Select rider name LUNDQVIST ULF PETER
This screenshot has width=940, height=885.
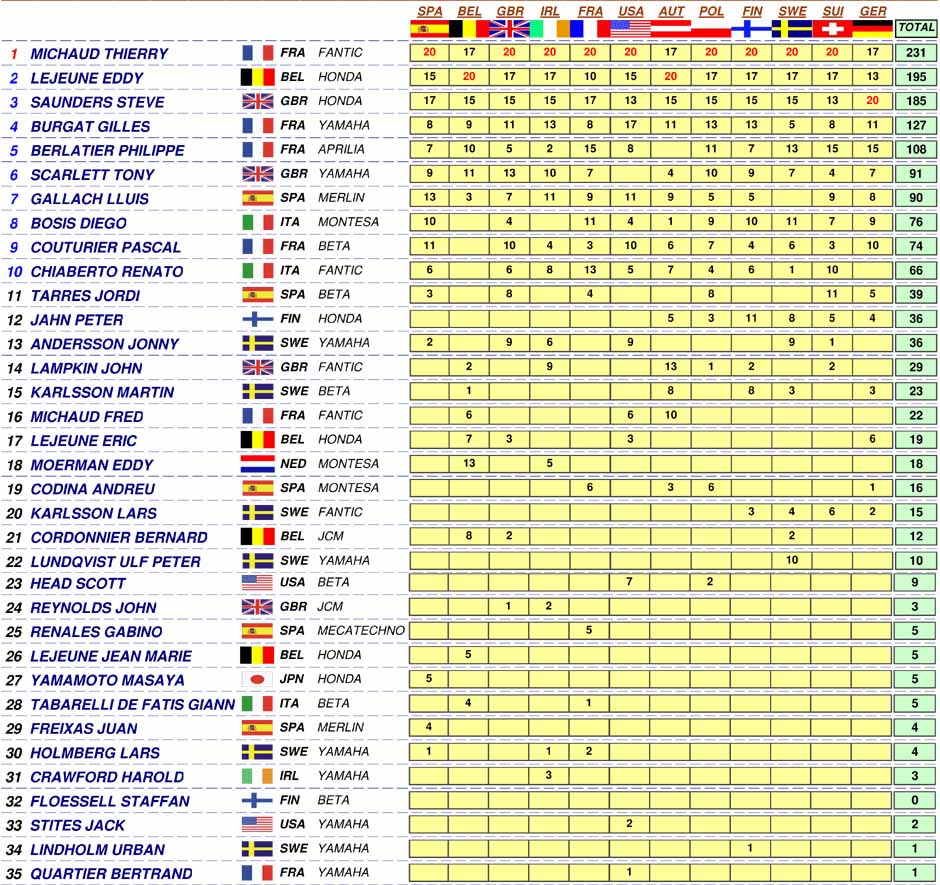[115, 562]
